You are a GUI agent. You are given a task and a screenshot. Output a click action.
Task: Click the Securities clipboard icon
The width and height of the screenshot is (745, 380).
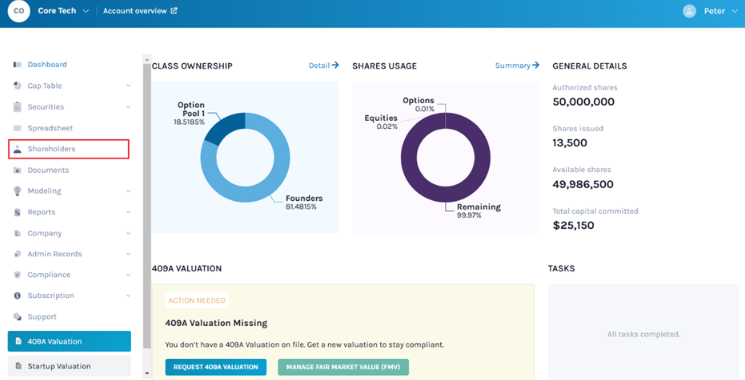click(17, 107)
